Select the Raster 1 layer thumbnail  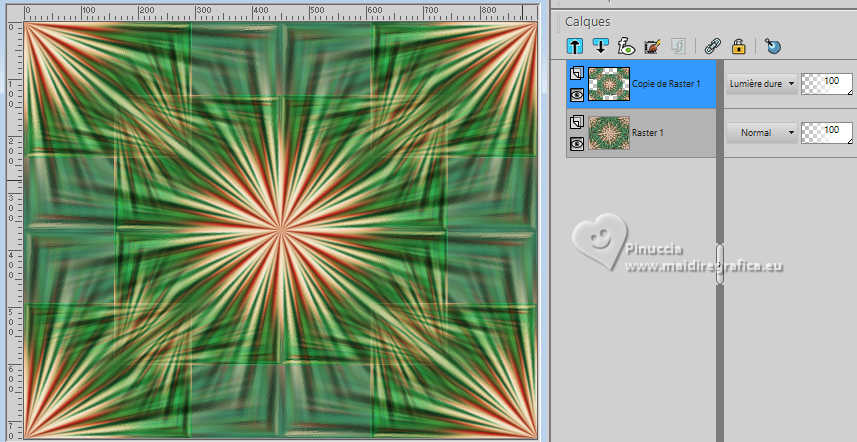coord(609,133)
